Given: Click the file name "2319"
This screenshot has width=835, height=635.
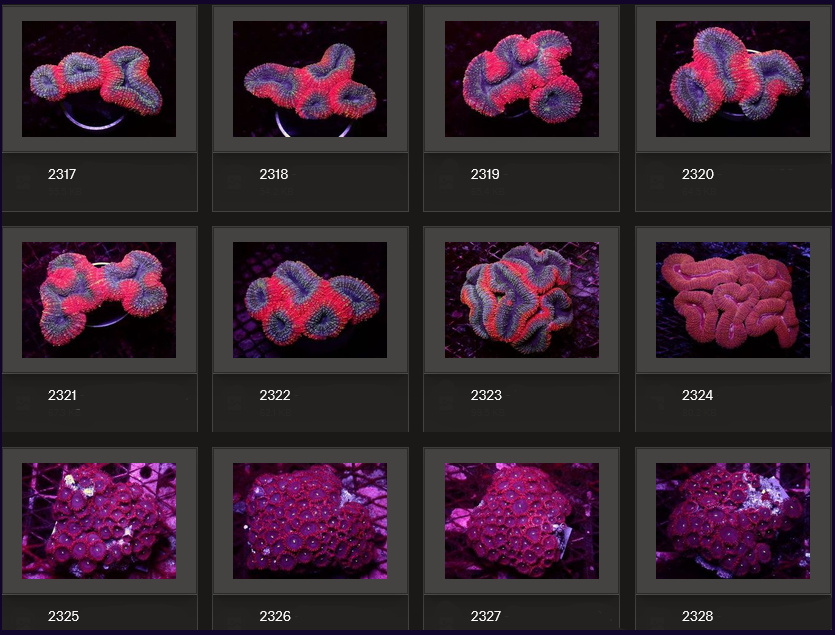Looking at the screenshot, I should (485, 174).
